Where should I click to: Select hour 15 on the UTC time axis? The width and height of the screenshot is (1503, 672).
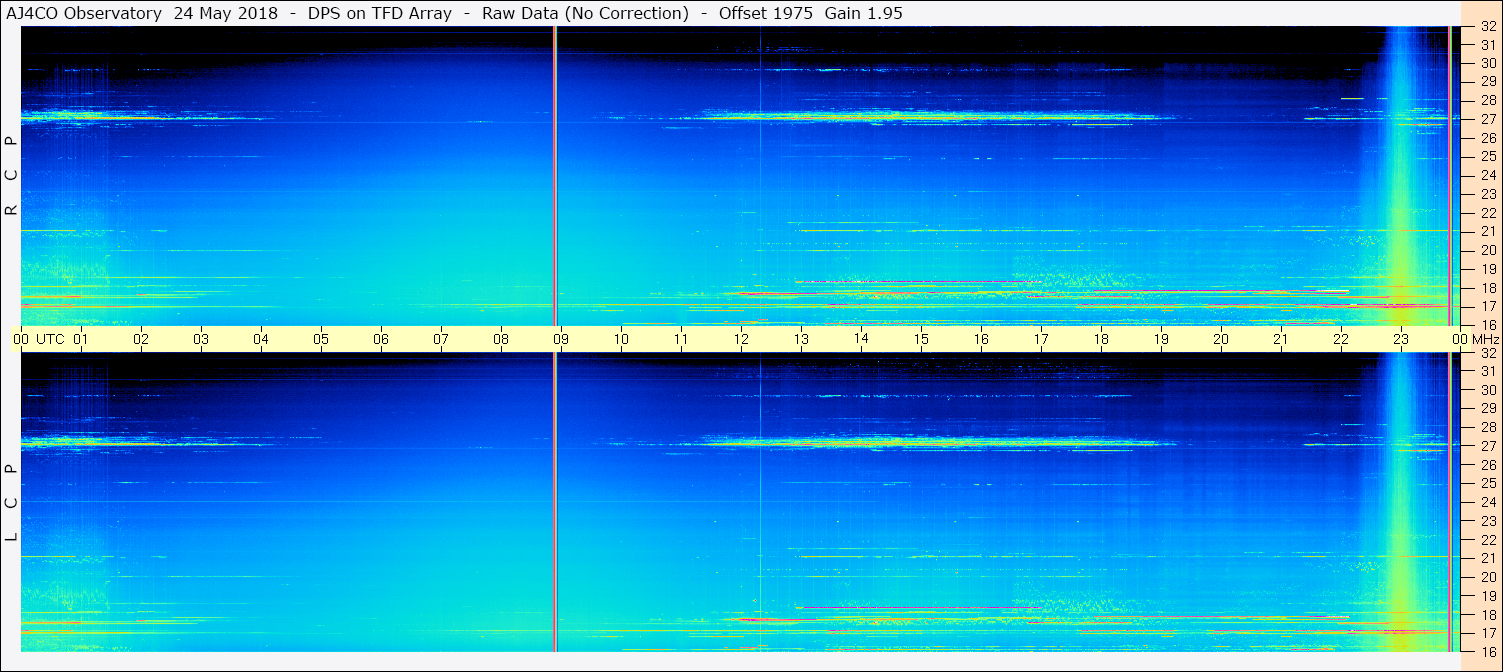click(x=921, y=339)
